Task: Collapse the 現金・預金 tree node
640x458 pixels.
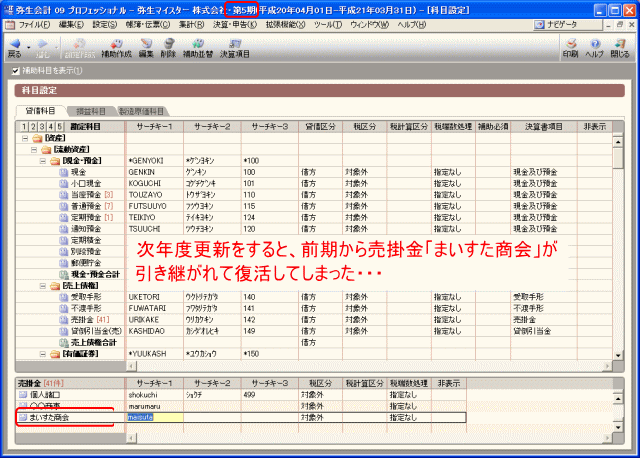Action: pos(43,161)
